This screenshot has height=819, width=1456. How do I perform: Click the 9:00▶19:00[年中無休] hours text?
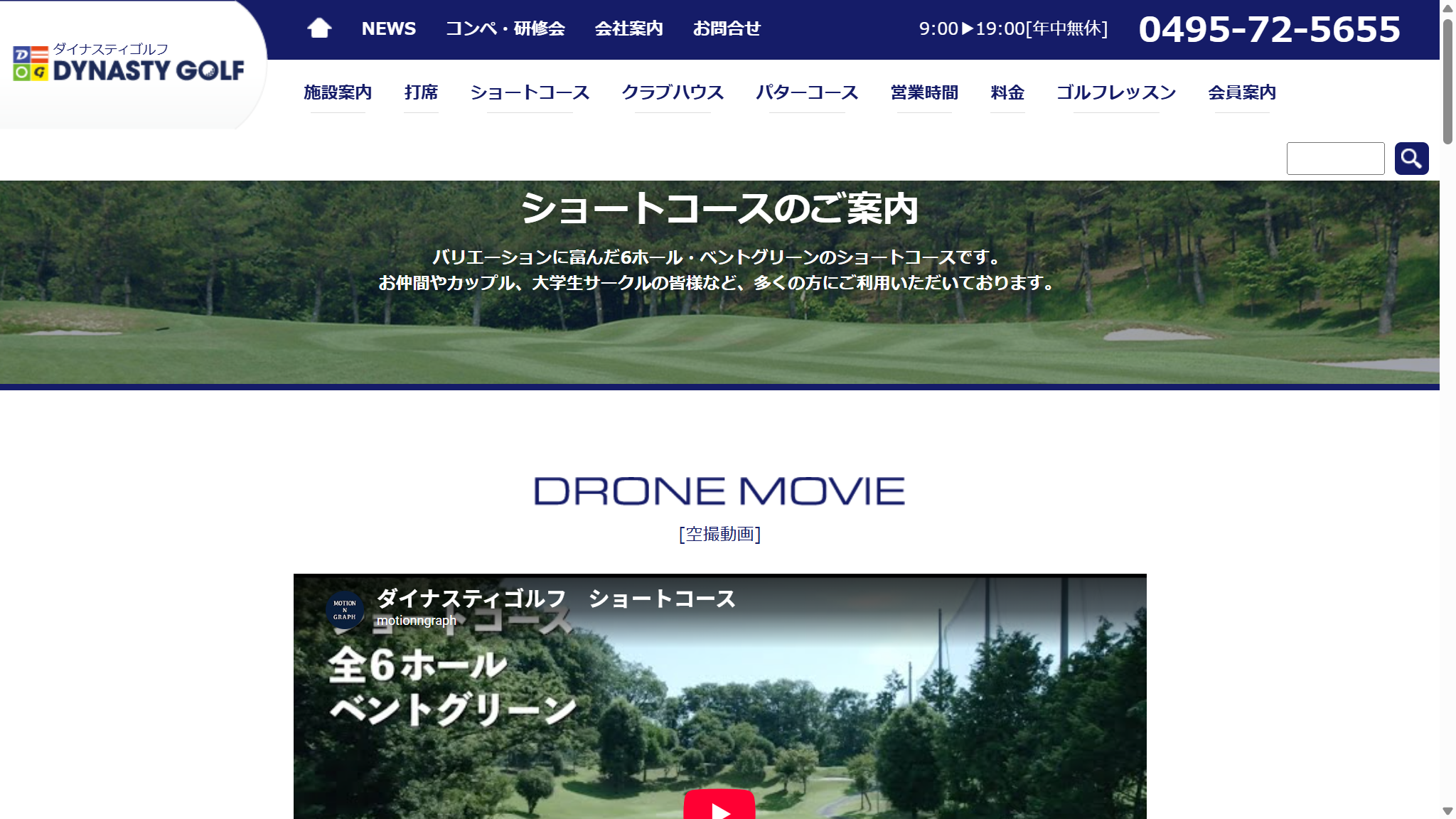[1013, 28]
